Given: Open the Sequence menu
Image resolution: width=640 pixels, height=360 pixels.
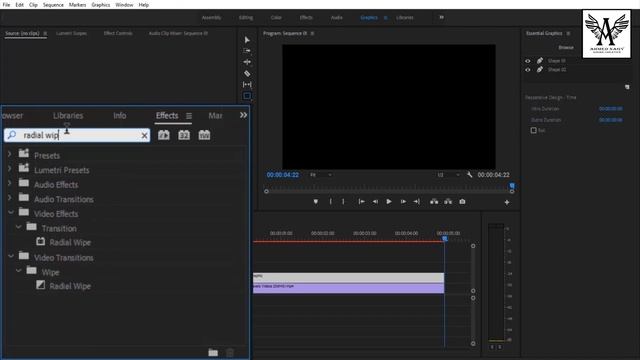Looking at the screenshot, I should [53, 5].
